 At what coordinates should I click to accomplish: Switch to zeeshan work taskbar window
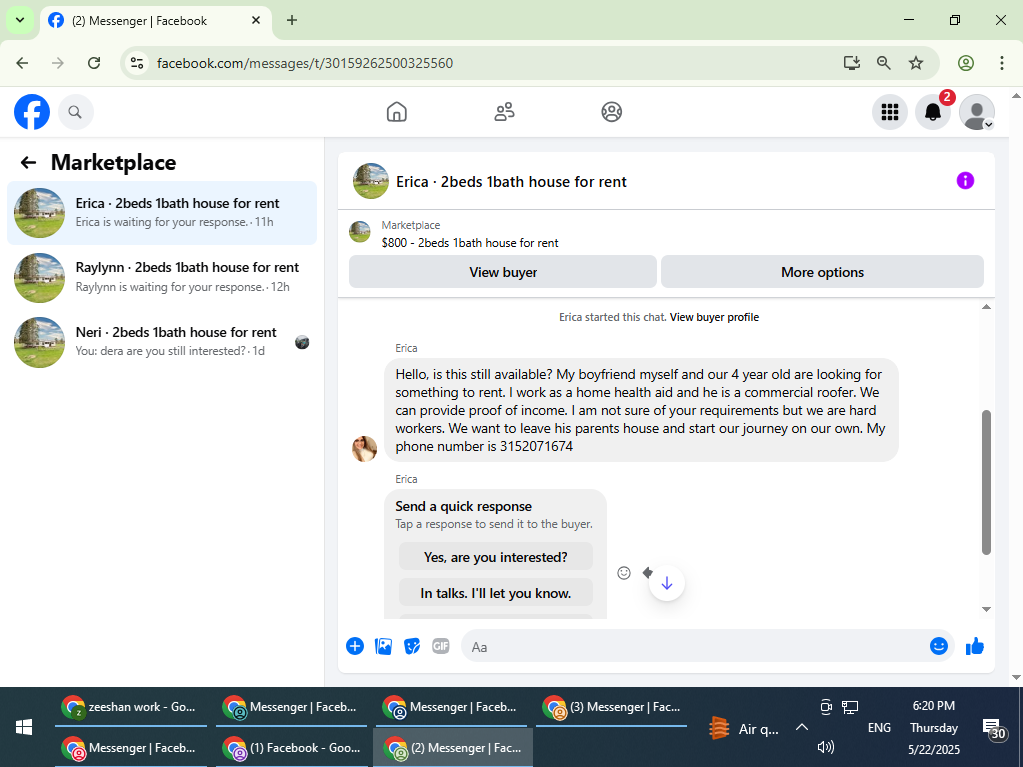(x=130, y=707)
